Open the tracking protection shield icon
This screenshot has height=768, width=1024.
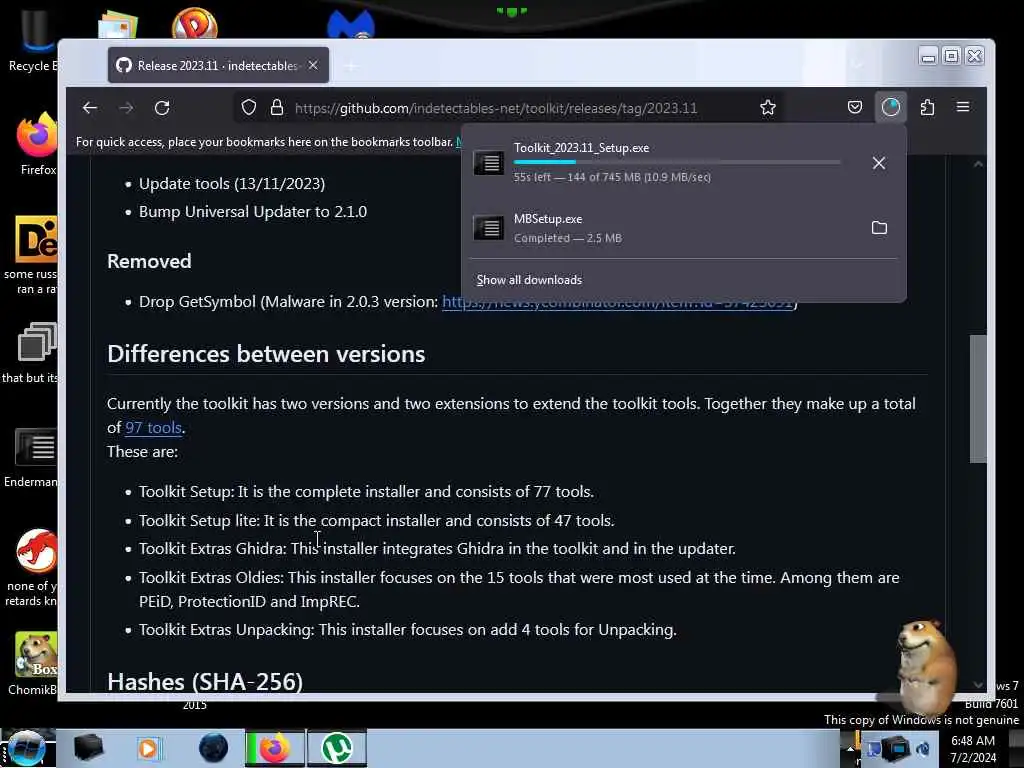point(249,108)
